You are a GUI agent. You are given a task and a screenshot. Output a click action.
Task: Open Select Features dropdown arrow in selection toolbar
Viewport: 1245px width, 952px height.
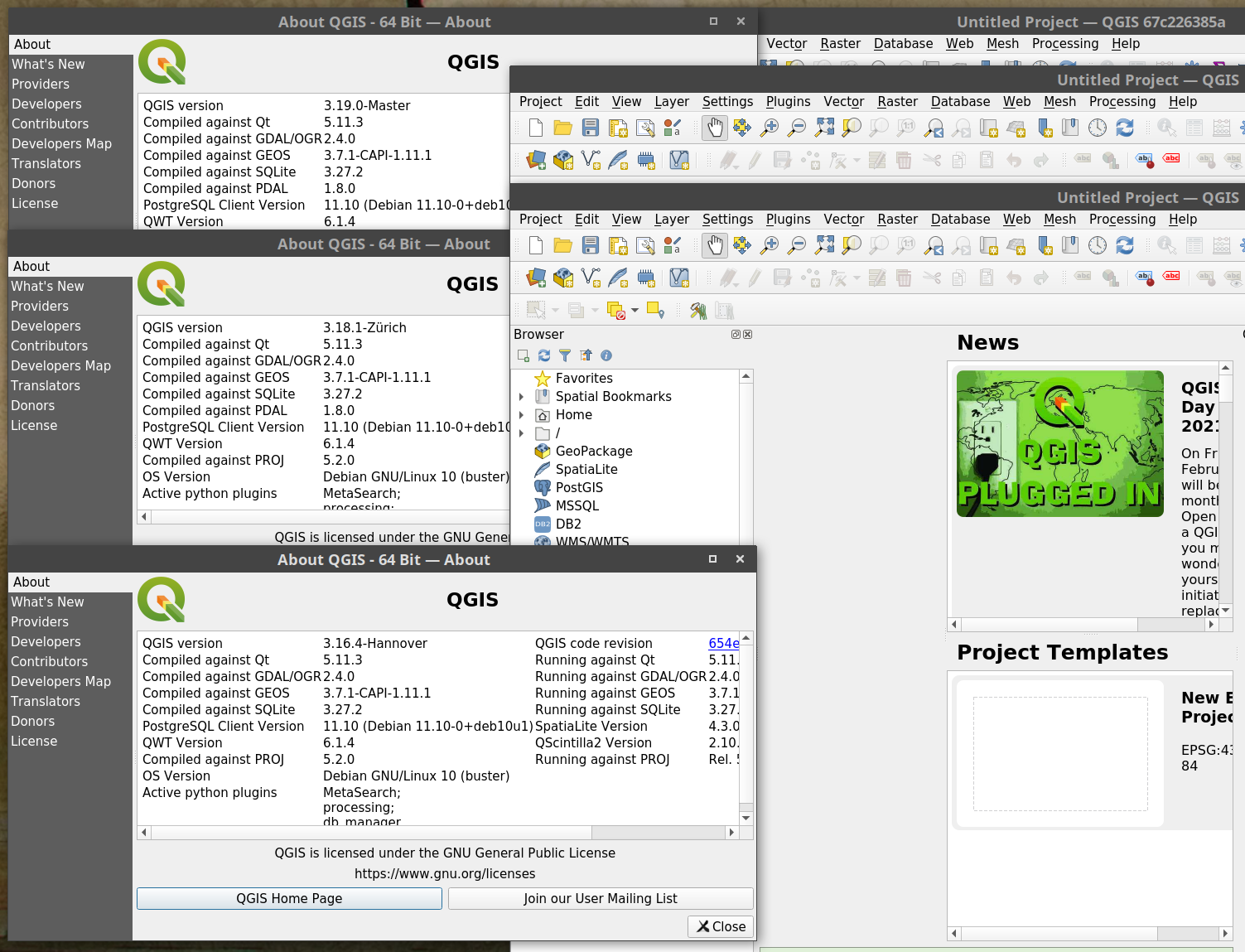click(x=555, y=311)
